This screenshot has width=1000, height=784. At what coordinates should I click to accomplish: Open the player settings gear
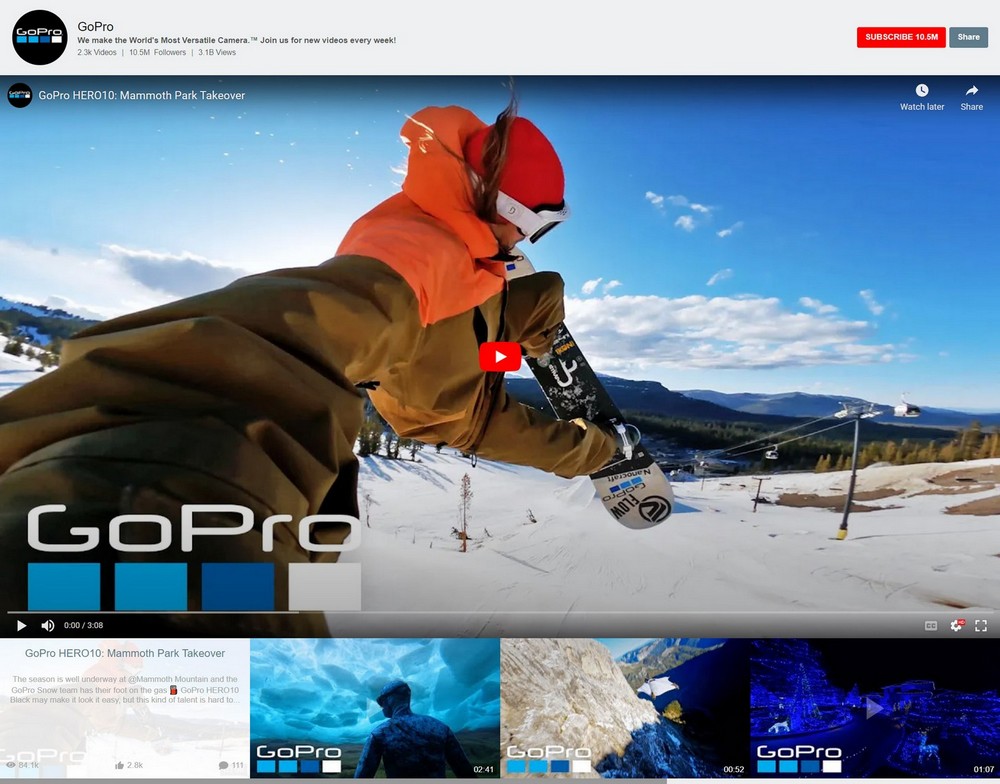click(956, 626)
